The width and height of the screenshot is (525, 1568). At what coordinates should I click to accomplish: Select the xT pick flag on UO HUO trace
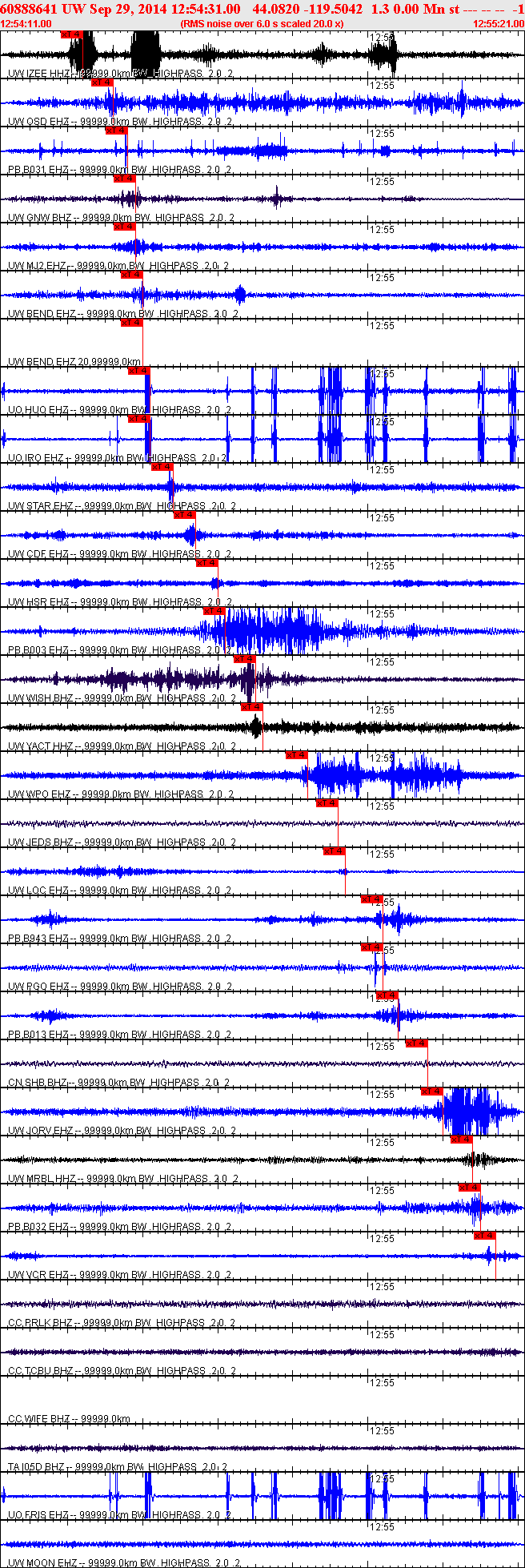click(139, 371)
